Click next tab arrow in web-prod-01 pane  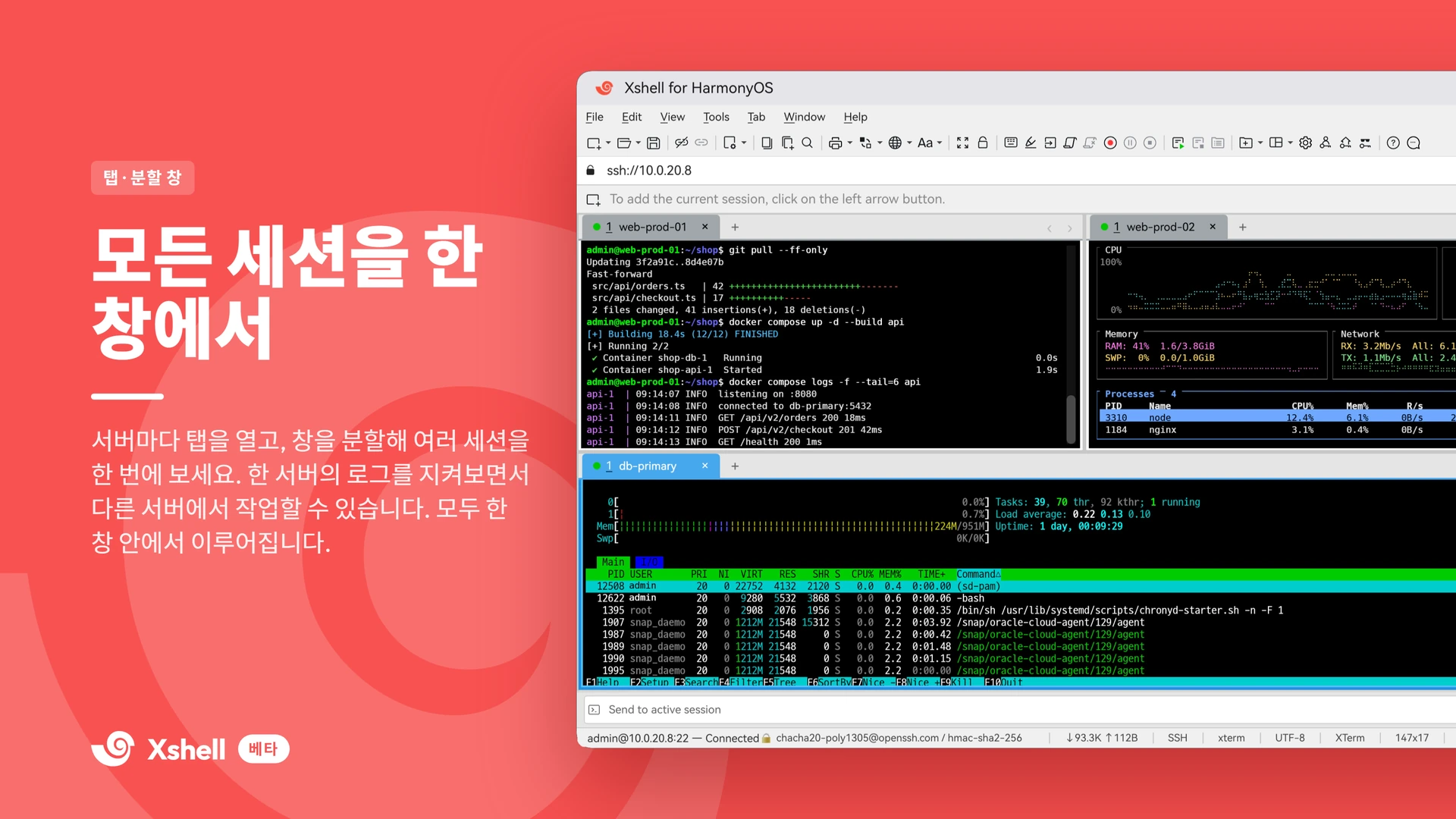tap(1070, 227)
